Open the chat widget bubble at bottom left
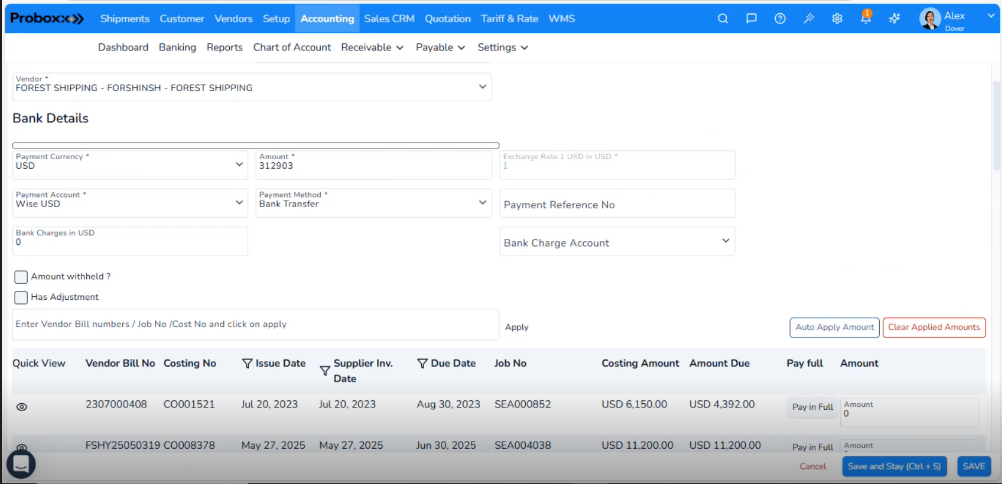 pos(21,463)
